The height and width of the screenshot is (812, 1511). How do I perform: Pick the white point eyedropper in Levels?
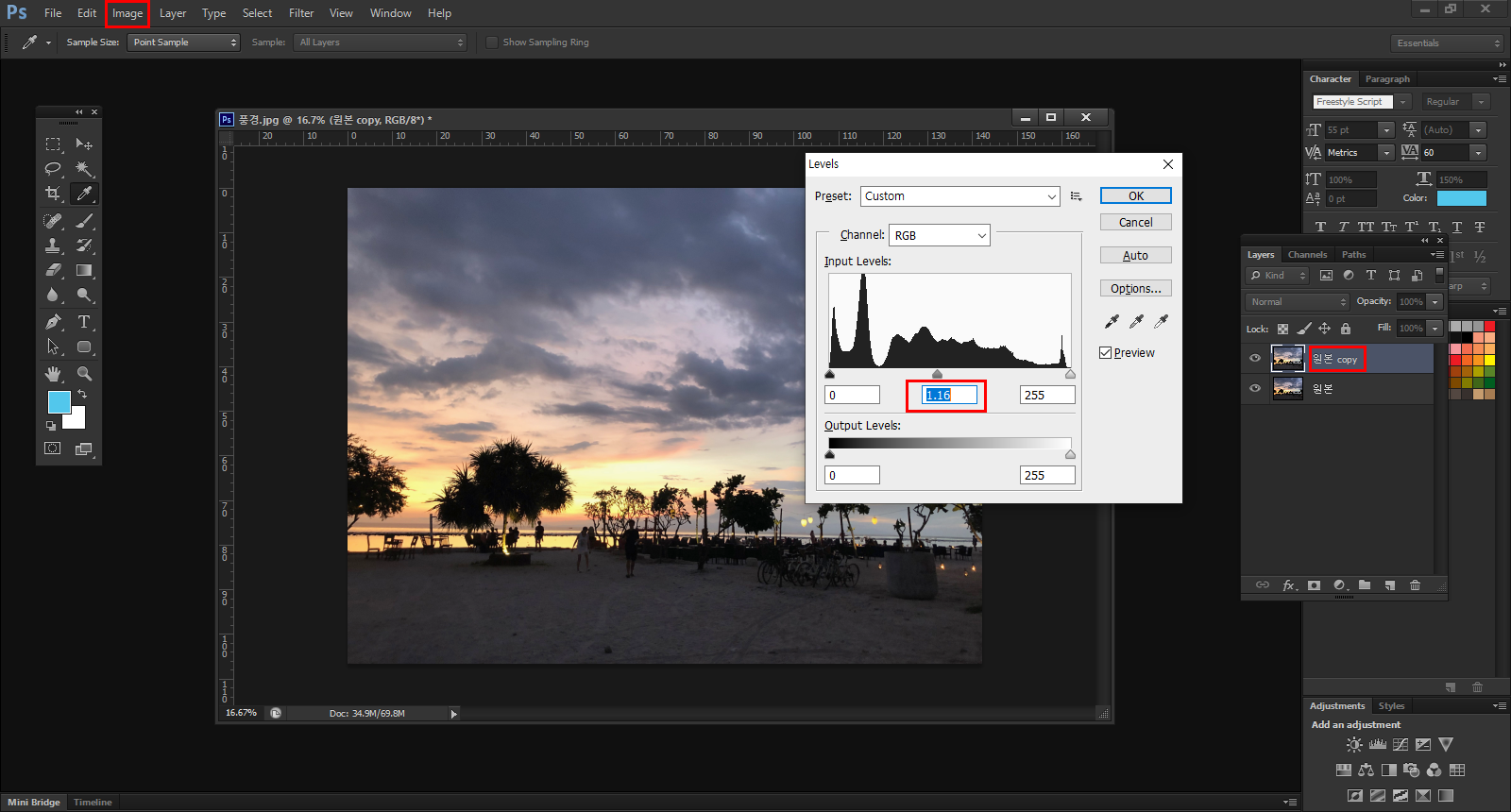coord(1161,322)
